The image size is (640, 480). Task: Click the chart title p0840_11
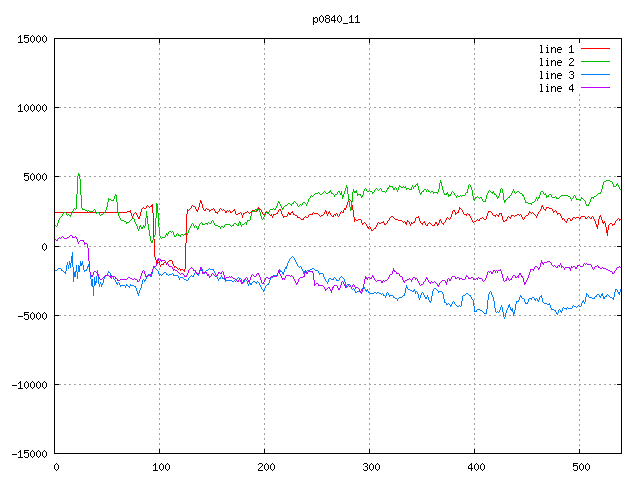pos(336,19)
